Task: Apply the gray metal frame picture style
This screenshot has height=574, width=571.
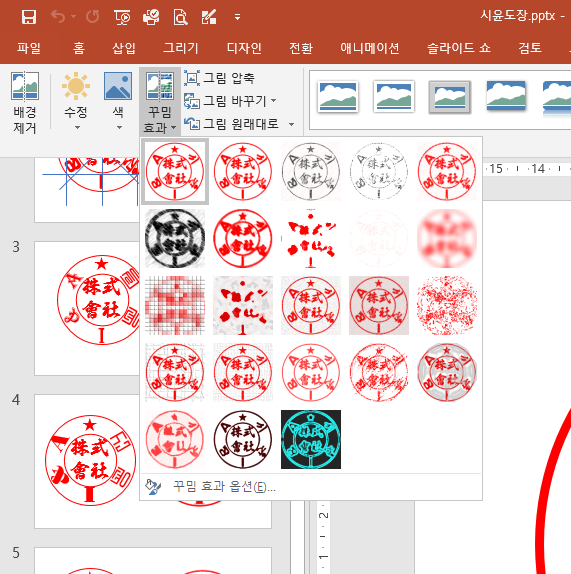Action: coord(450,97)
